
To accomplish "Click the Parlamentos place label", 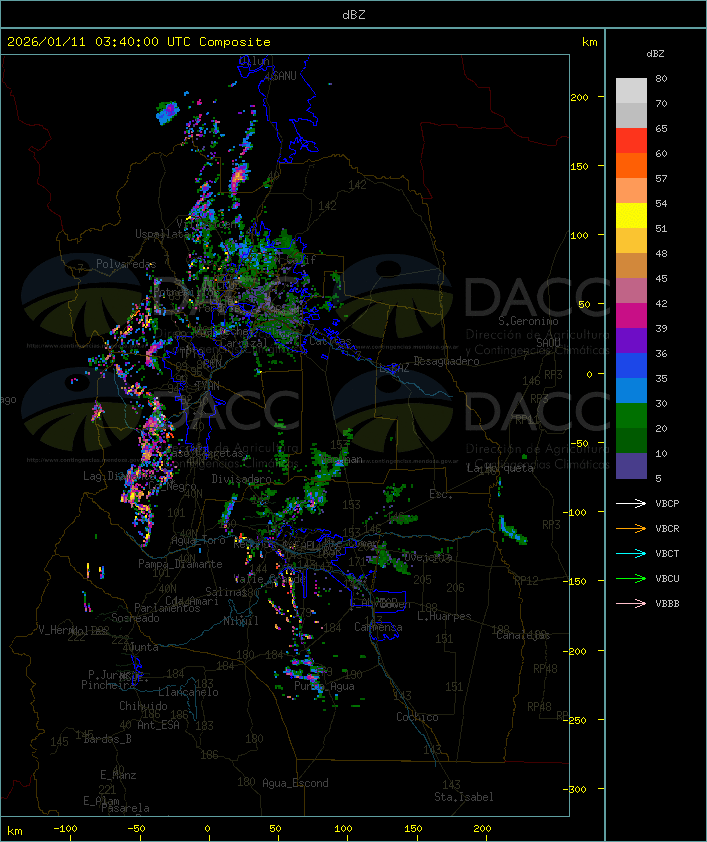I will tap(167, 608).
